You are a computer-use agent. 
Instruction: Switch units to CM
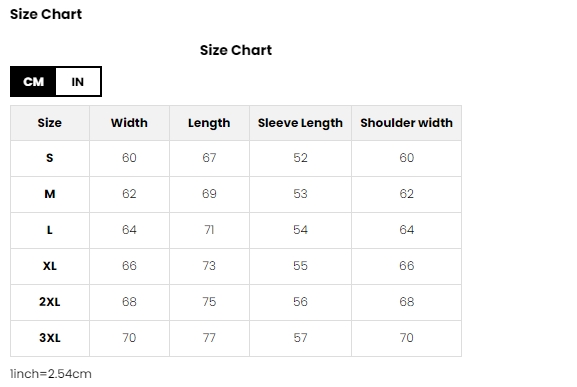pos(33,82)
